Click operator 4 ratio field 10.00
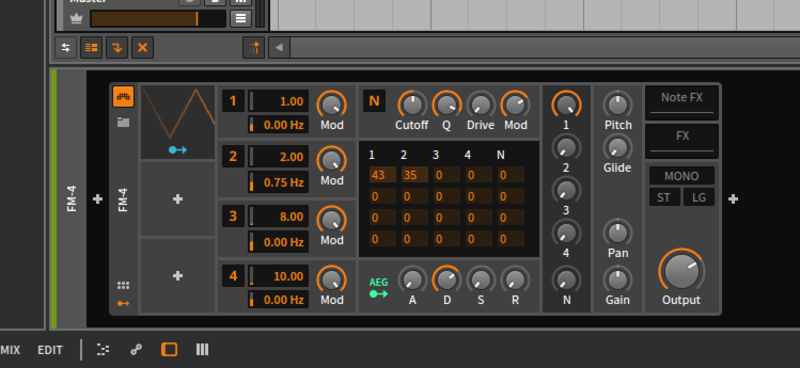This screenshot has width=800, height=368. tap(279, 276)
